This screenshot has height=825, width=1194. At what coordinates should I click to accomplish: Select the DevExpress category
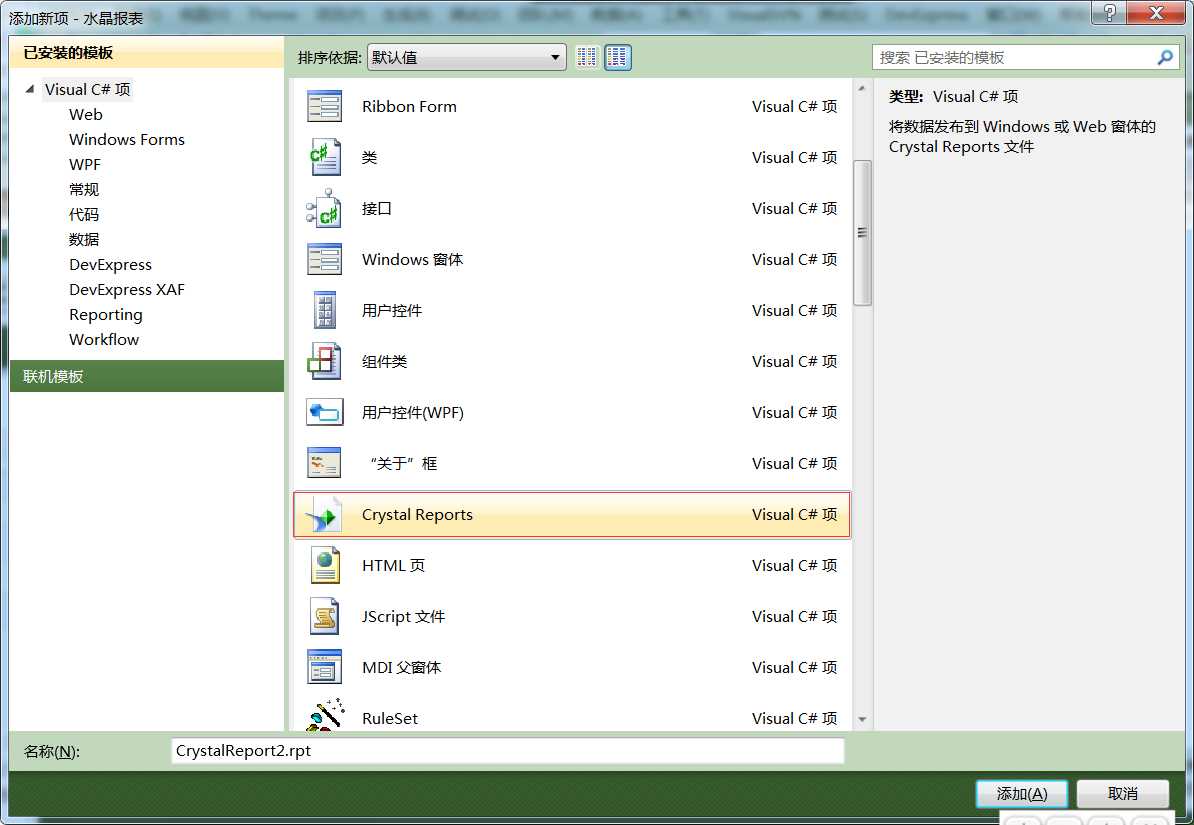[x=110, y=264]
